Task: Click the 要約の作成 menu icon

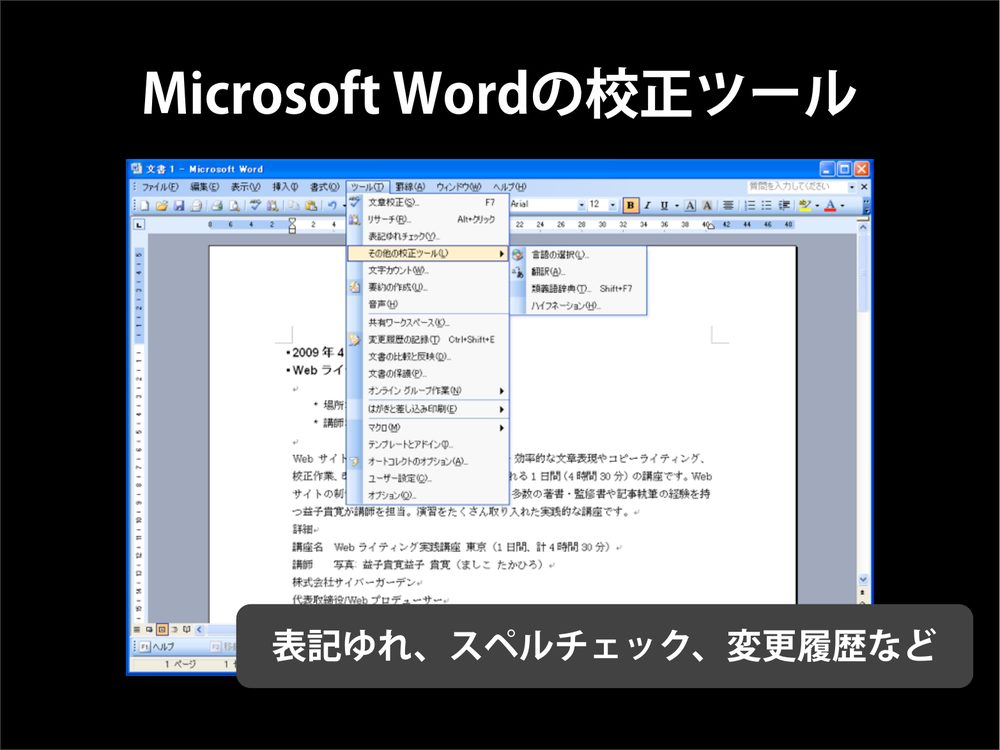Action: pyautogui.click(x=355, y=287)
